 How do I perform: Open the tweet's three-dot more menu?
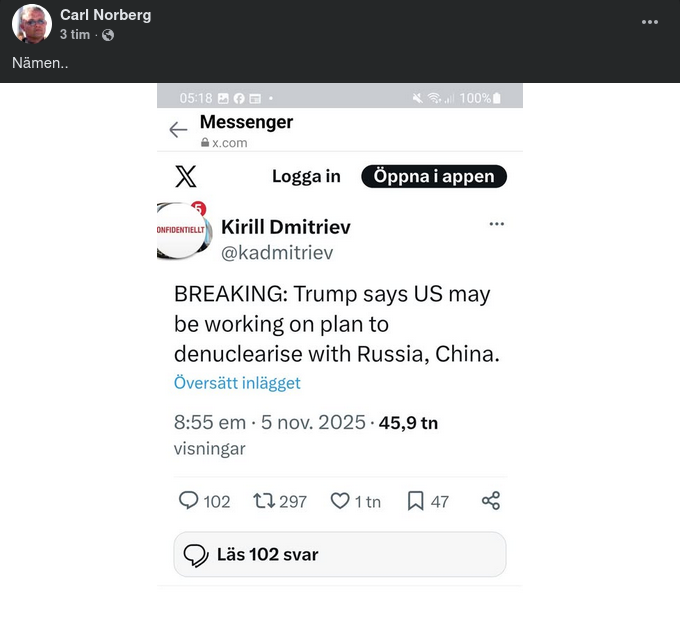[x=496, y=224]
